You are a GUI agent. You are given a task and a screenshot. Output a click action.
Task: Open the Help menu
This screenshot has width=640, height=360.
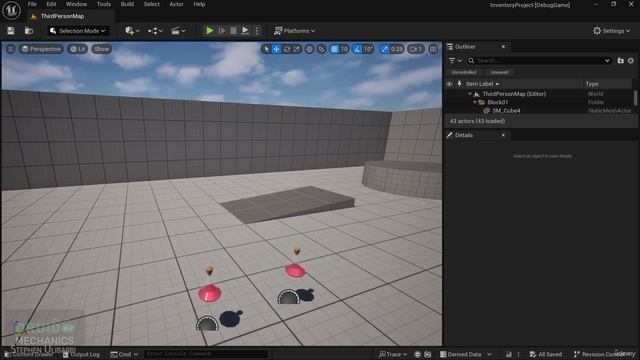(x=199, y=4)
